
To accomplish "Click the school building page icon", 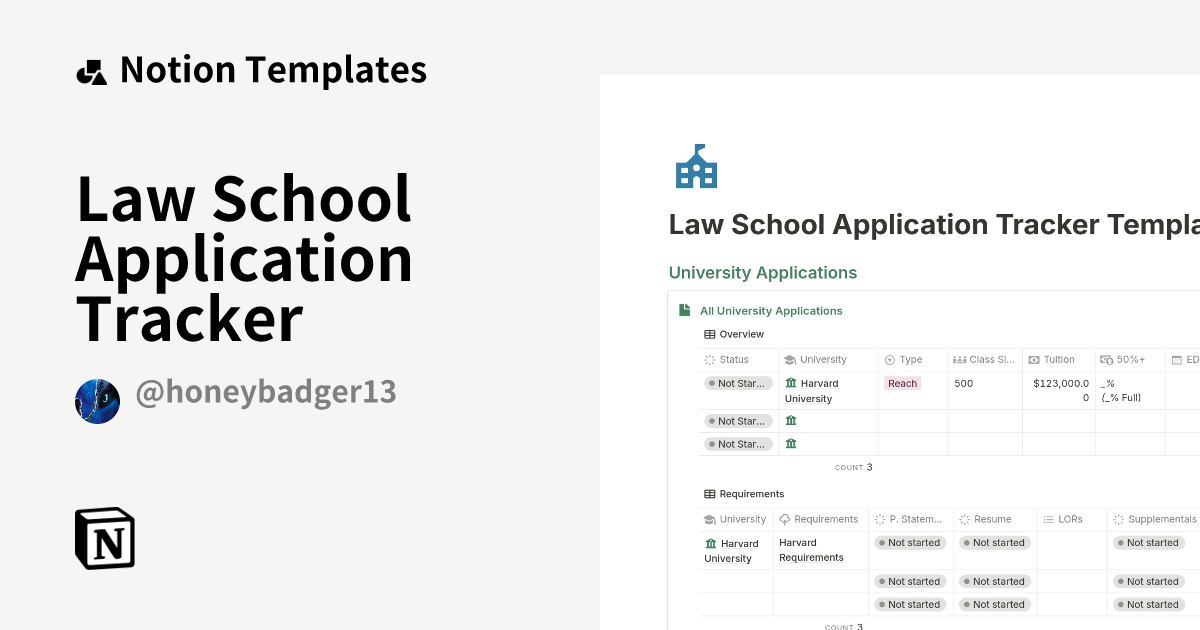I will tap(697, 166).
